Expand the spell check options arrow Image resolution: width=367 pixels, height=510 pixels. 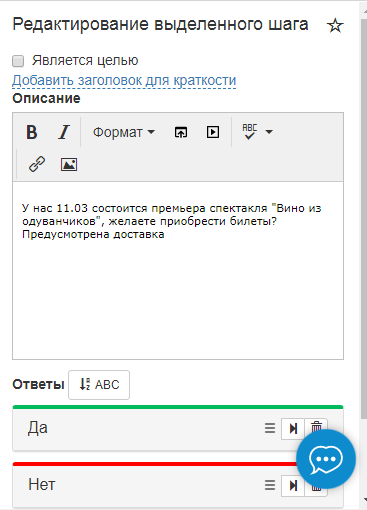click(269, 132)
